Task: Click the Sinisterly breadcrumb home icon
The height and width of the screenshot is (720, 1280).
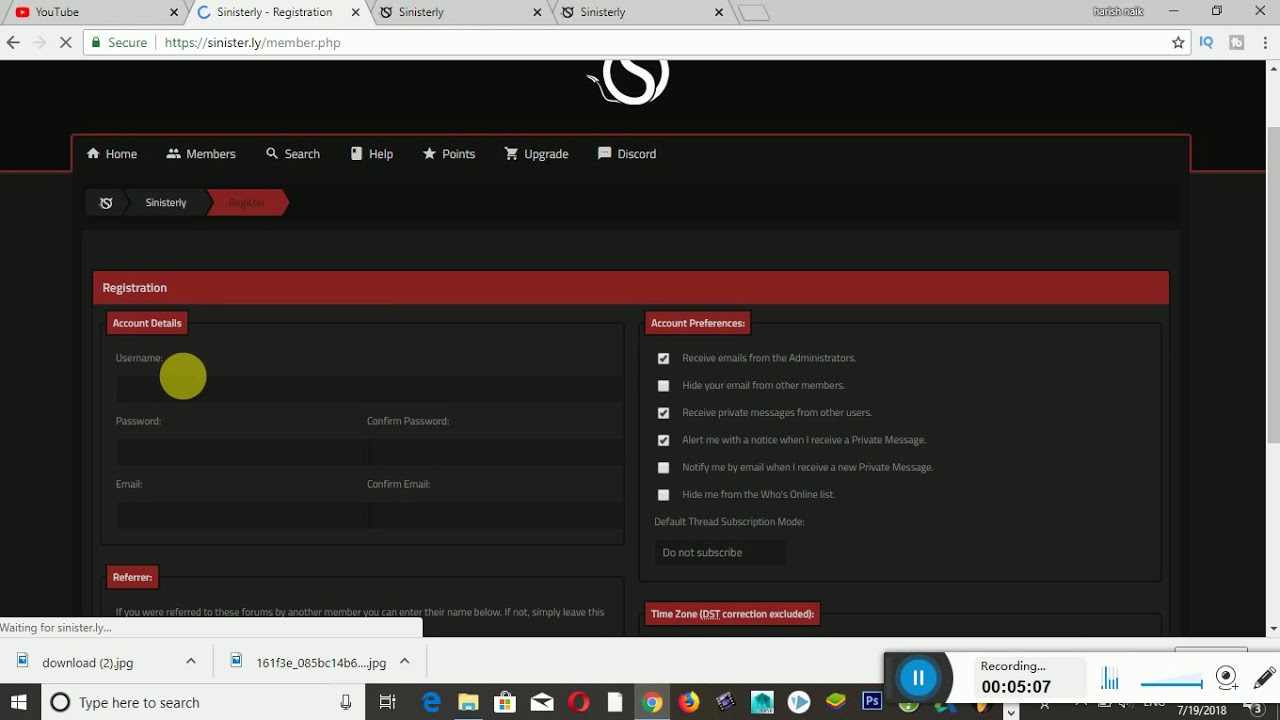Action: tap(106, 203)
